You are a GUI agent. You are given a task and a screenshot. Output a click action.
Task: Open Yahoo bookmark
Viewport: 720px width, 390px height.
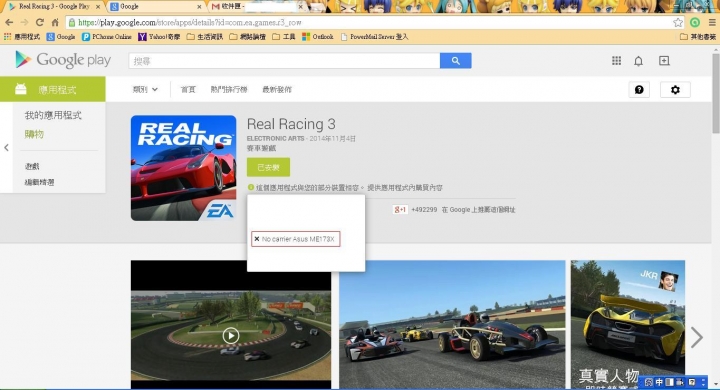[159, 37]
